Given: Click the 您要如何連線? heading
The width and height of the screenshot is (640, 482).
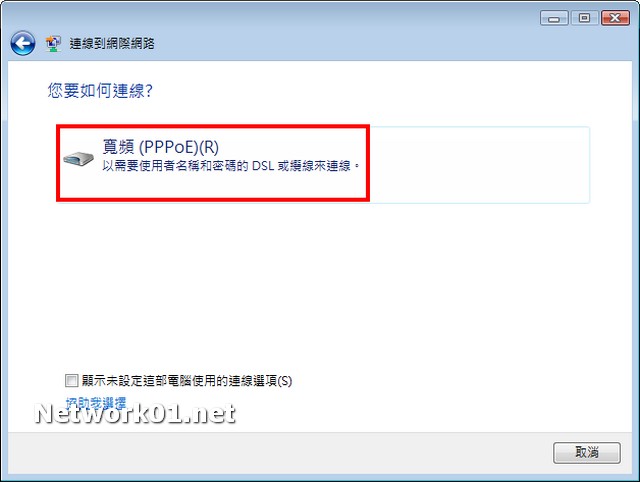Looking at the screenshot, I should pyautogui.click(x=100, y=91).
